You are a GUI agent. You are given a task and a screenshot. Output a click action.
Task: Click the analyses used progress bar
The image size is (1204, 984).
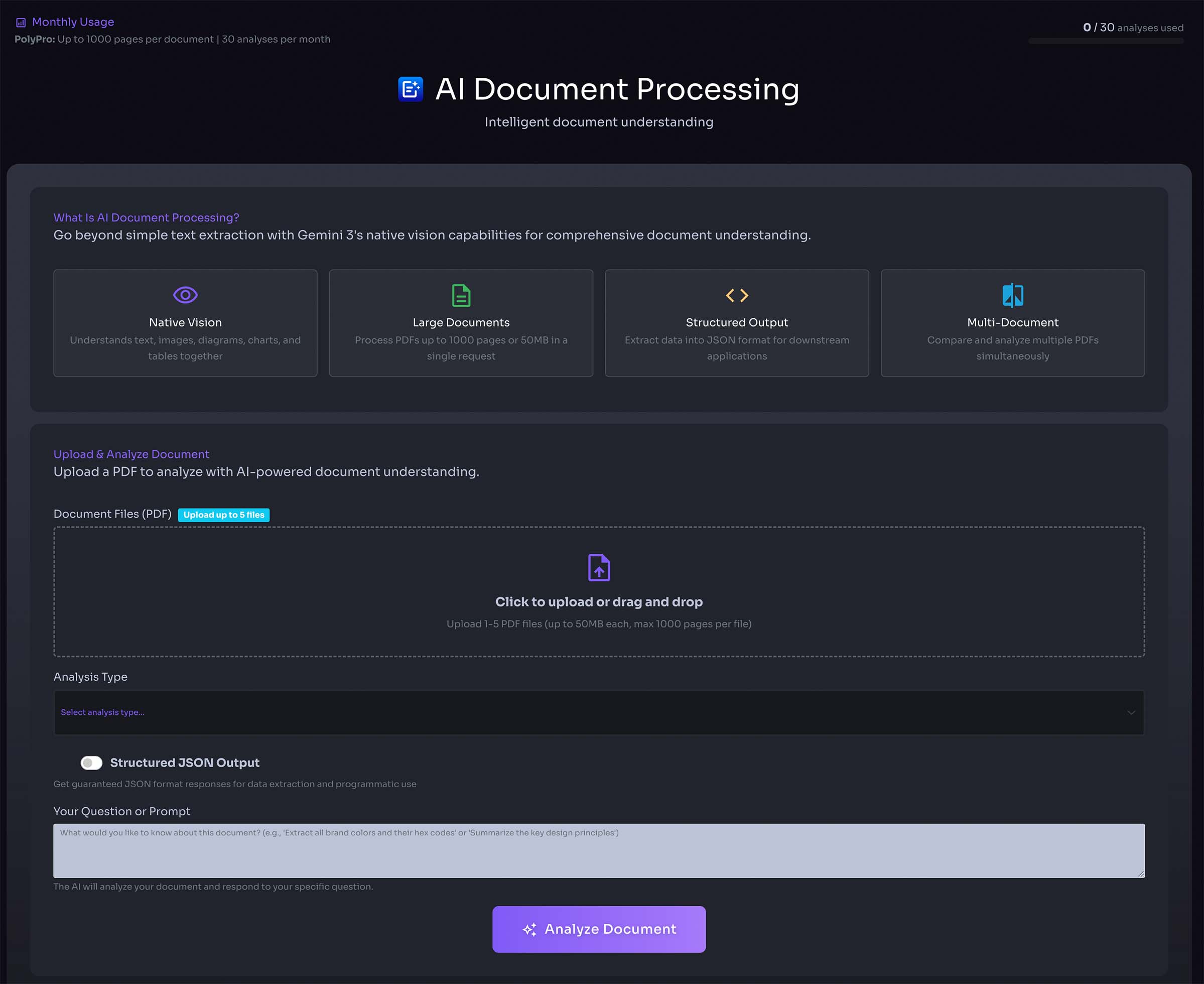coord(1107,40)
